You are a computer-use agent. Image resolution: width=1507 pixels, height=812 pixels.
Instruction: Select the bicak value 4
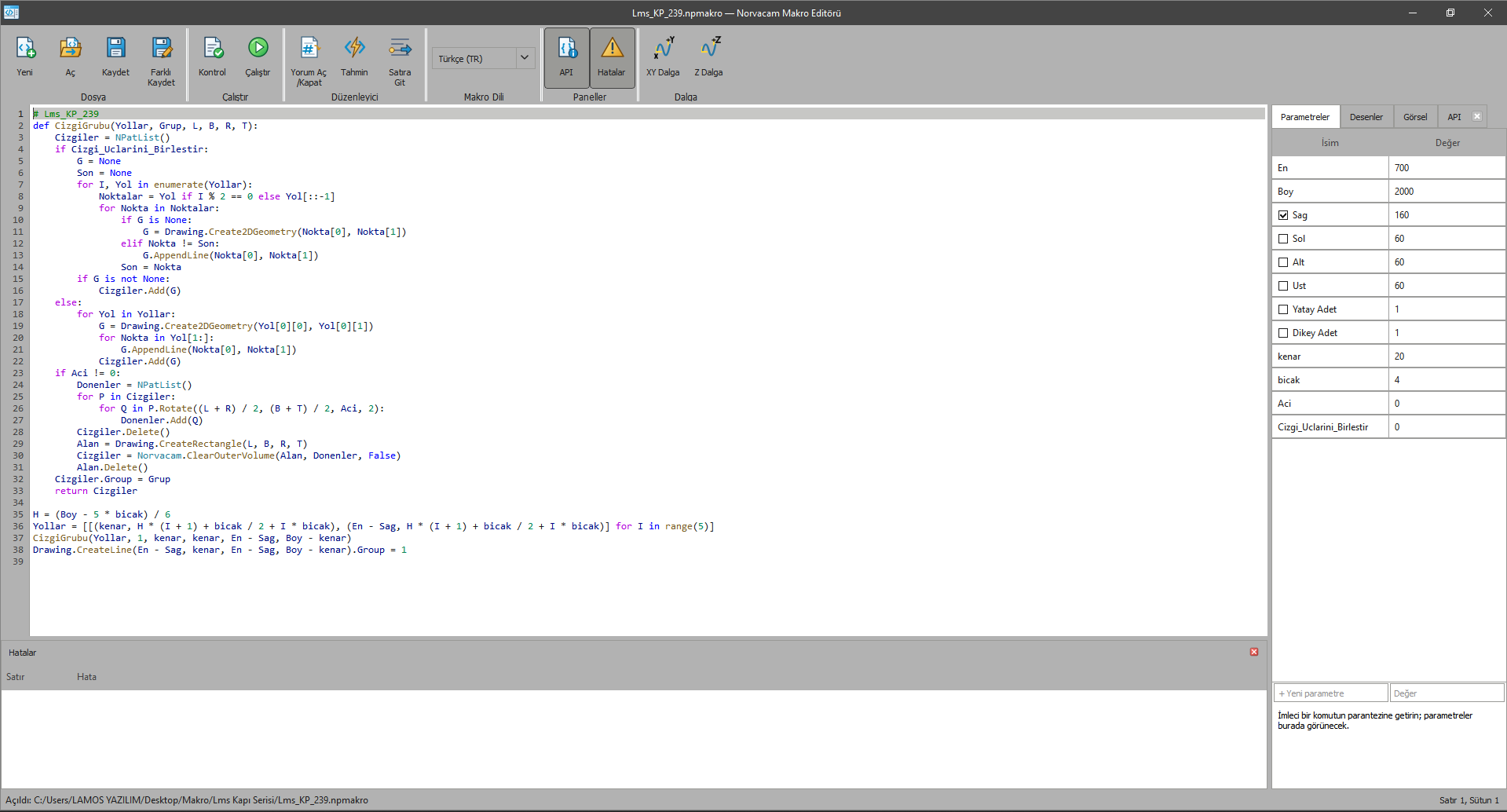tap(1447, 380)
